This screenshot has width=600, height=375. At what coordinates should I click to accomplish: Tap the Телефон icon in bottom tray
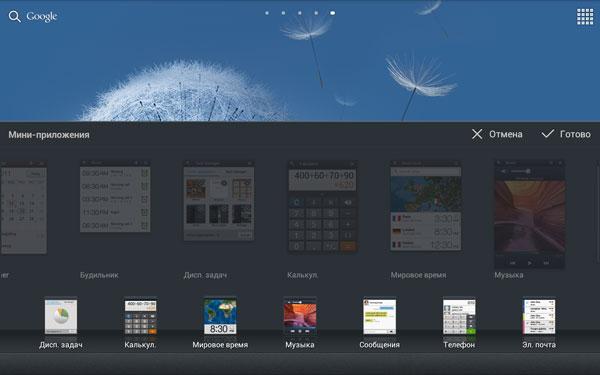pyautogui.click(x=459, y=316)
